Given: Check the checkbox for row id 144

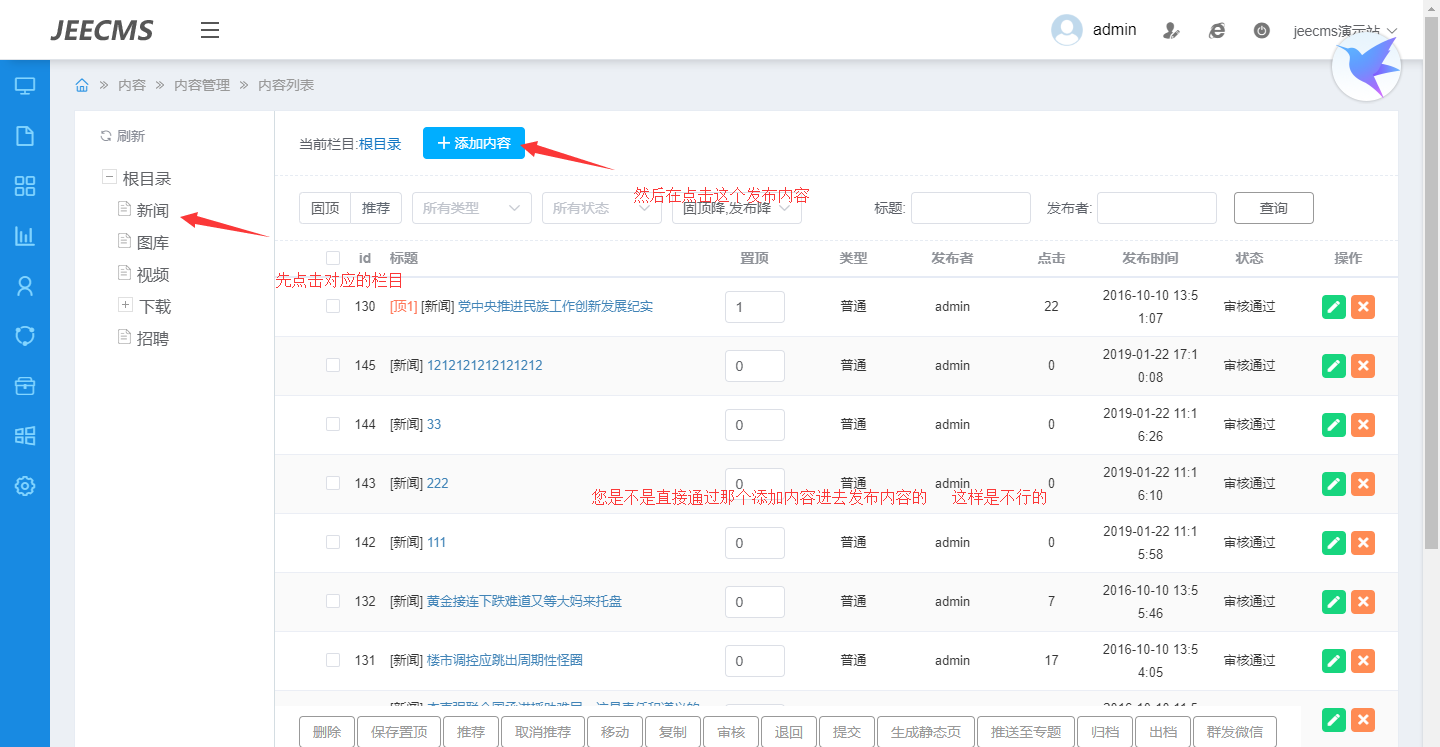Looking at the screenshot, I should (x=333, y=424).
